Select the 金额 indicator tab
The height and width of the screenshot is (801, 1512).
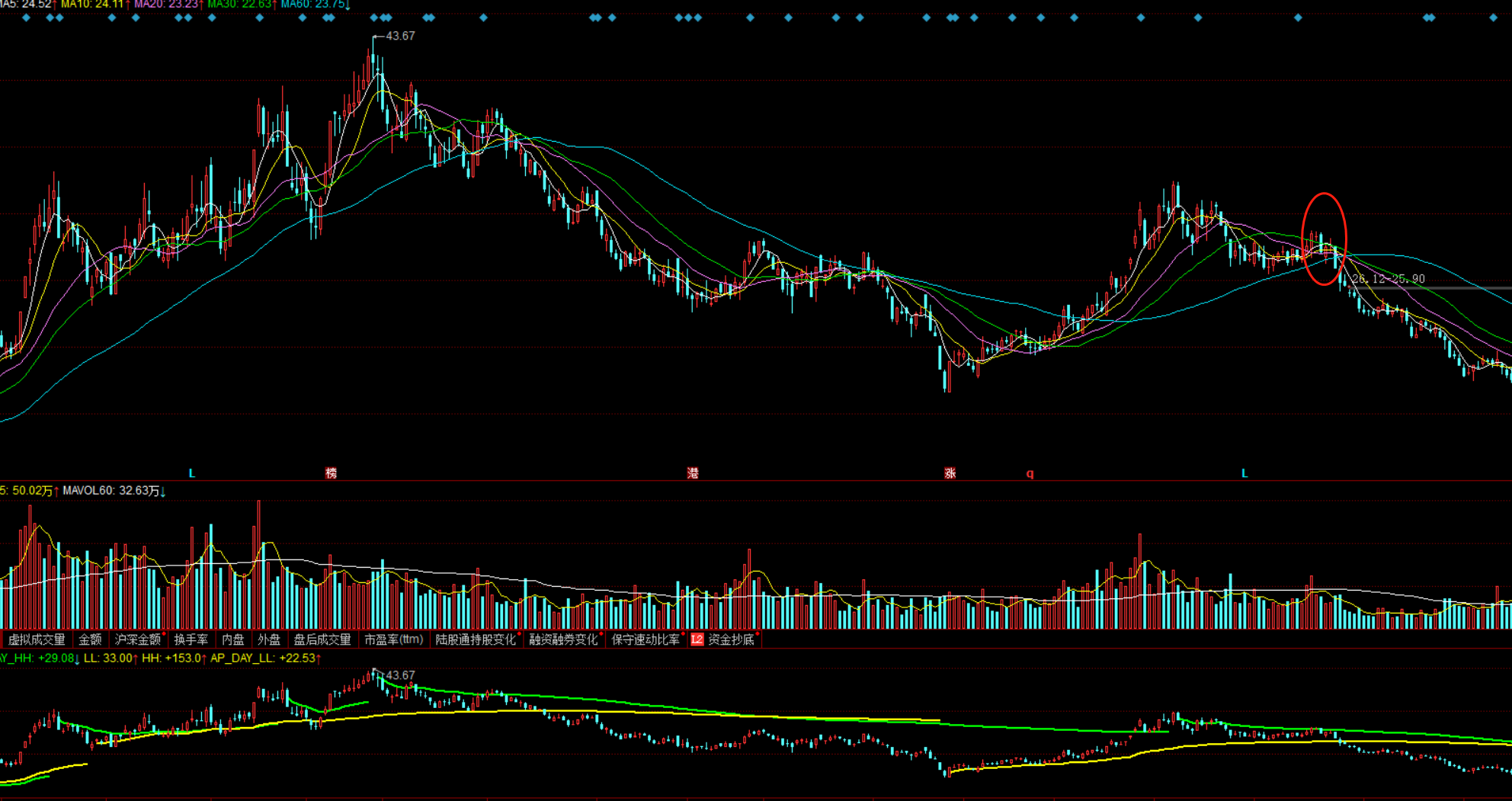(90, 639)
